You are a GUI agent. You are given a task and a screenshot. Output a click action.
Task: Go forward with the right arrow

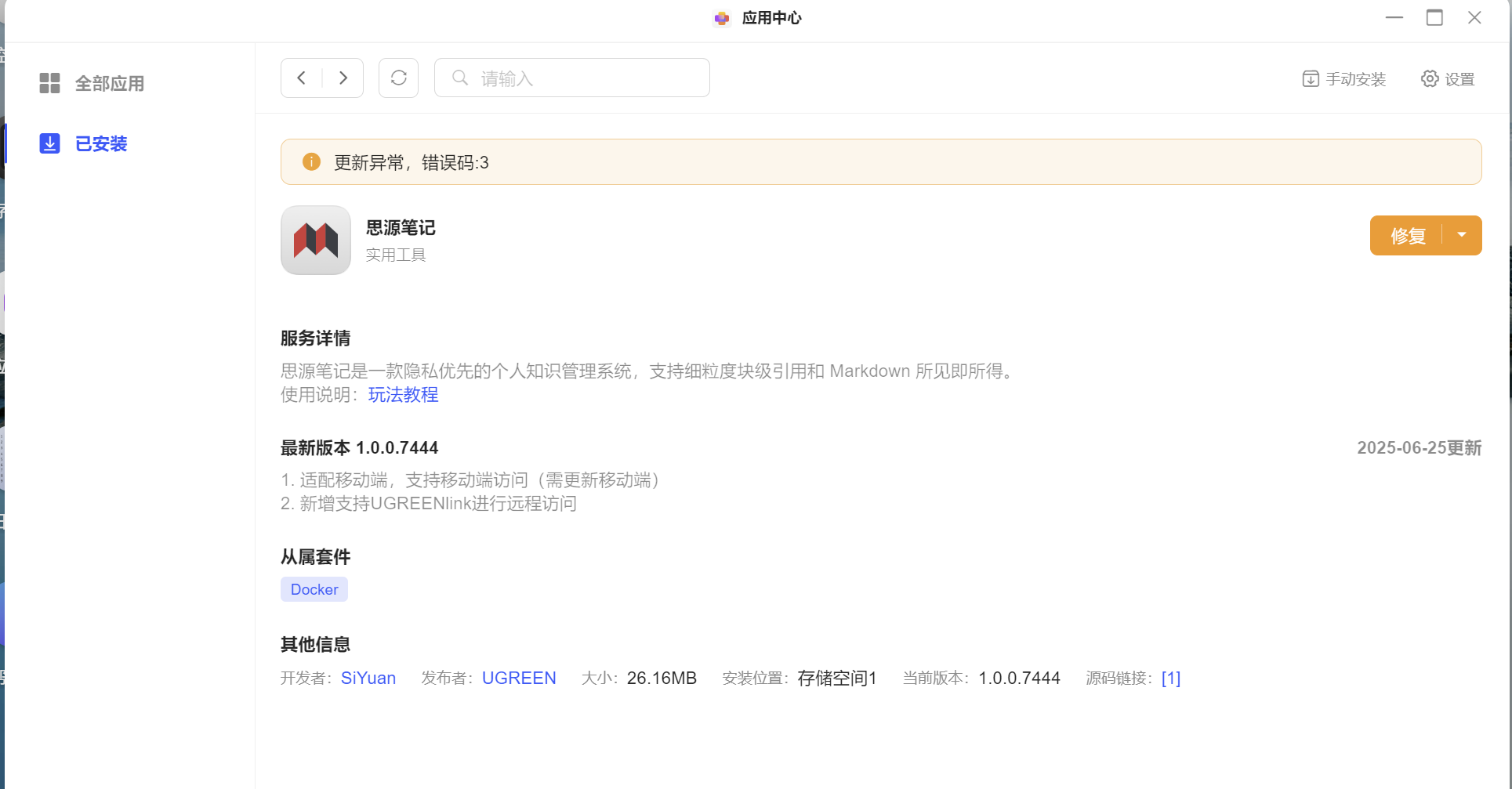pos(343,78)
